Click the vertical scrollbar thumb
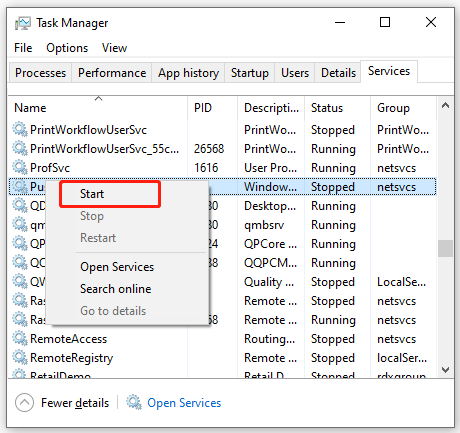This screenshot has height=433, width=460. [445, 248]
